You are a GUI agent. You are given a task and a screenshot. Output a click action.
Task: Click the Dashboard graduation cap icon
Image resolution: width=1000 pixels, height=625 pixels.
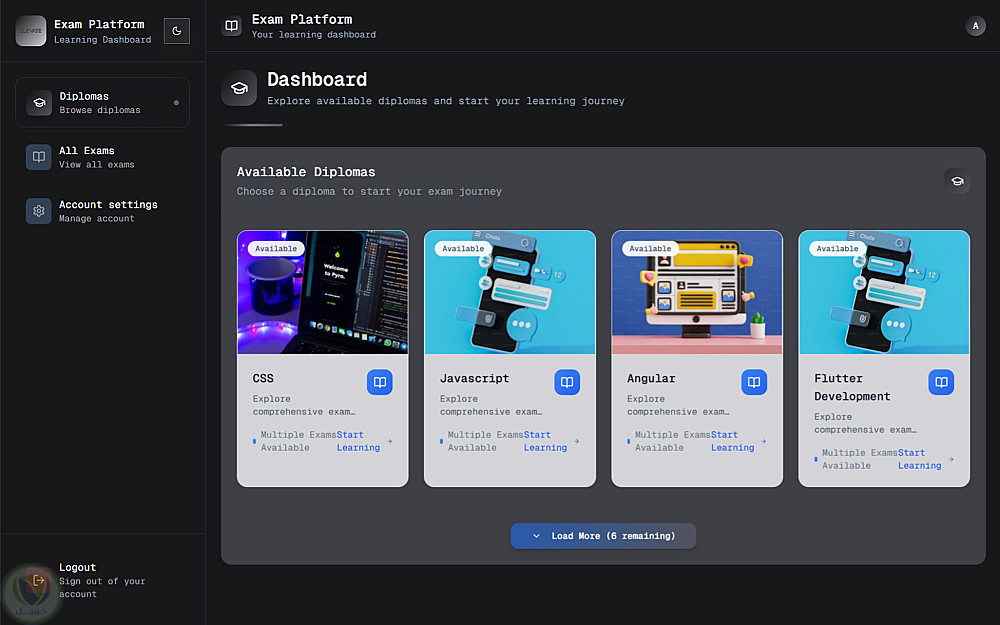click(x=239, y=88)
